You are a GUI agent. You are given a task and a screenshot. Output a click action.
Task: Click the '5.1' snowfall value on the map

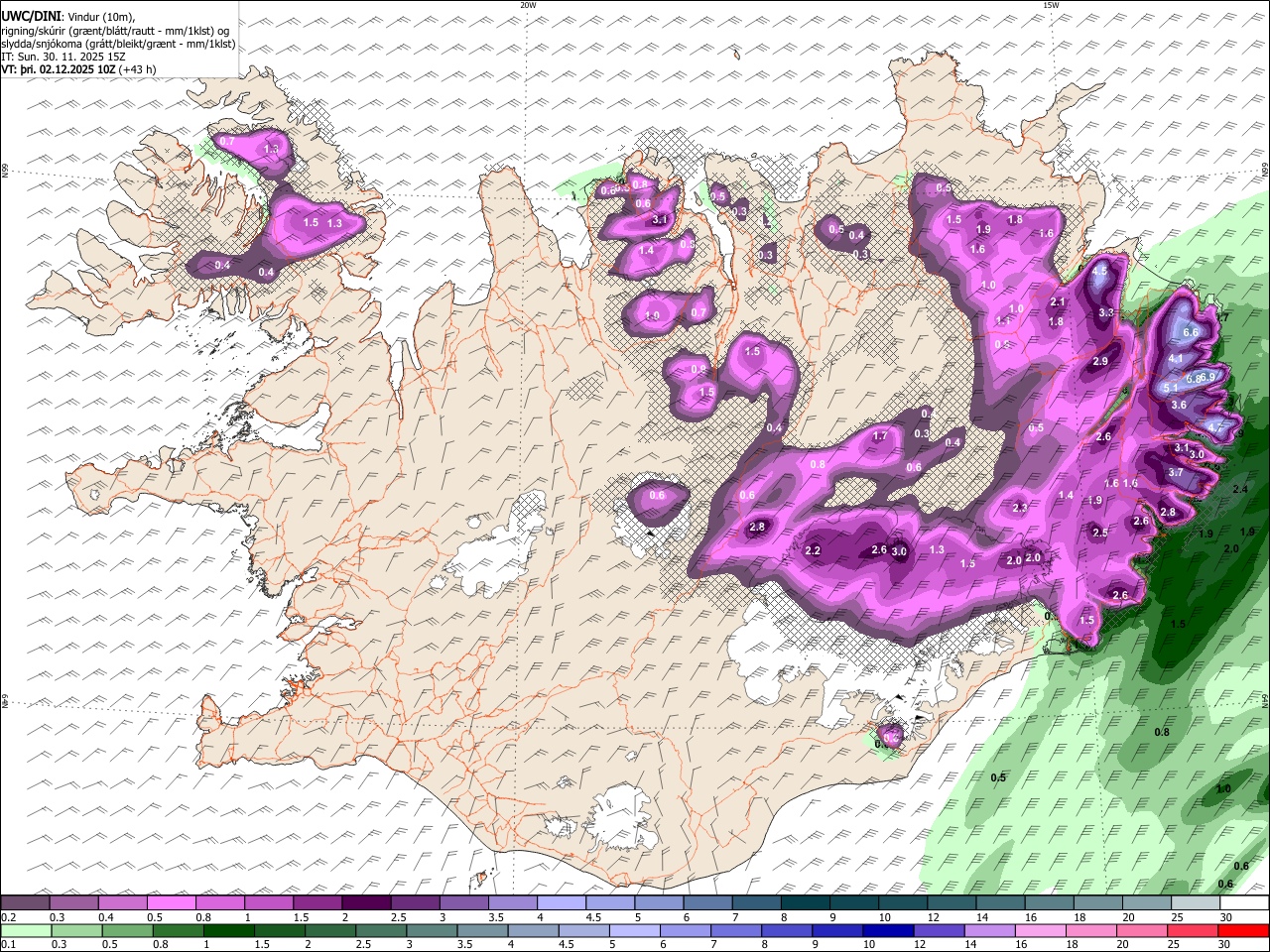1170,388
